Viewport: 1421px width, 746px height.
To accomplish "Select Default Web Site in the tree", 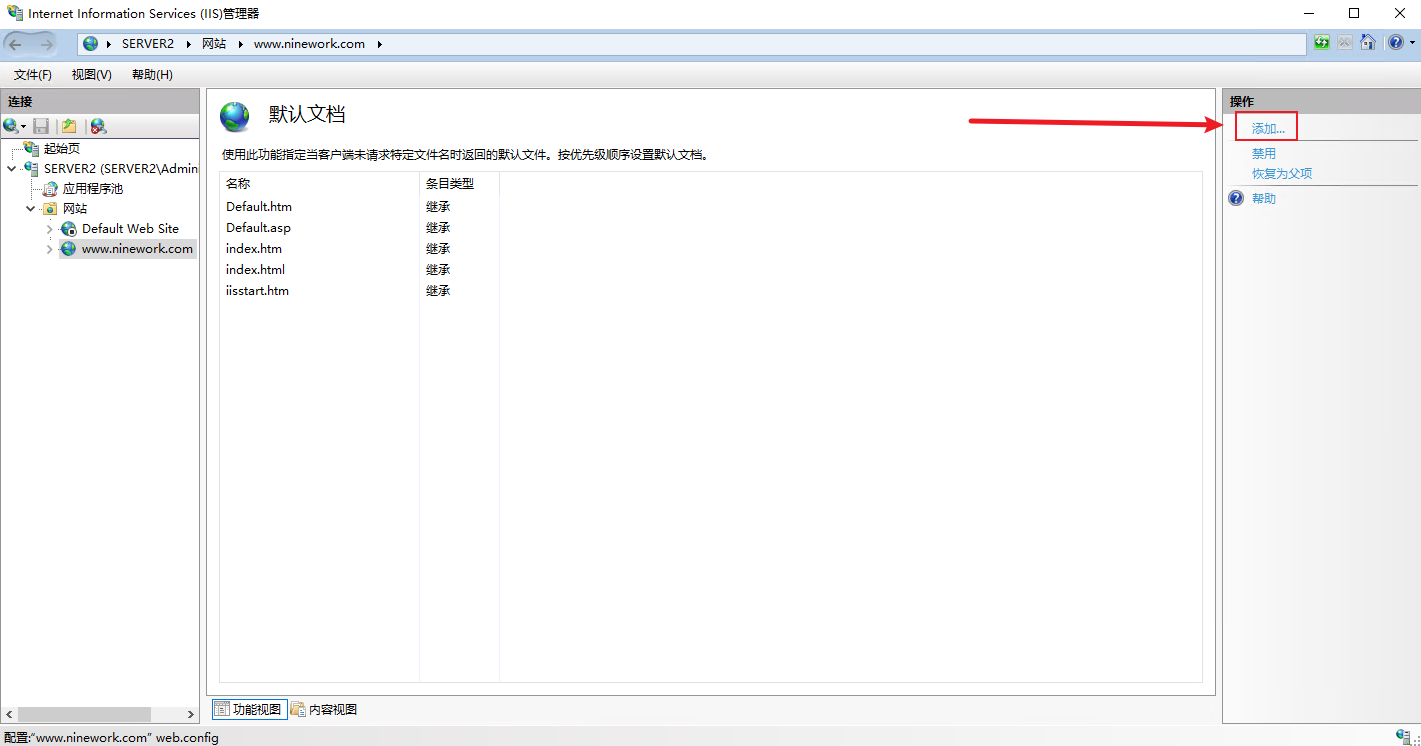I will pos(130,229).
